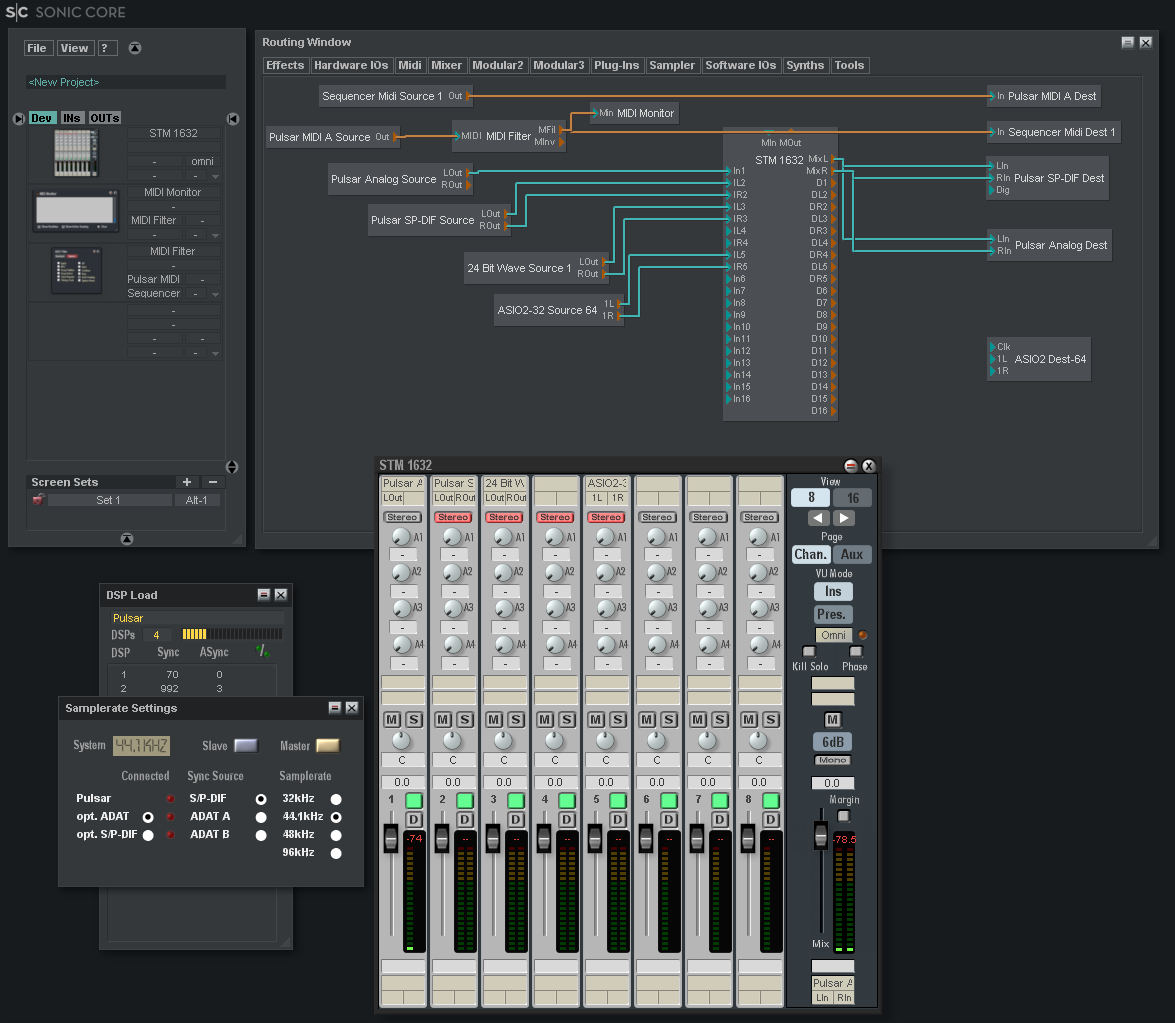Toggle Phase checkbox in mixer
This screenshot has height=1023, width=1175.
(856, 651)
